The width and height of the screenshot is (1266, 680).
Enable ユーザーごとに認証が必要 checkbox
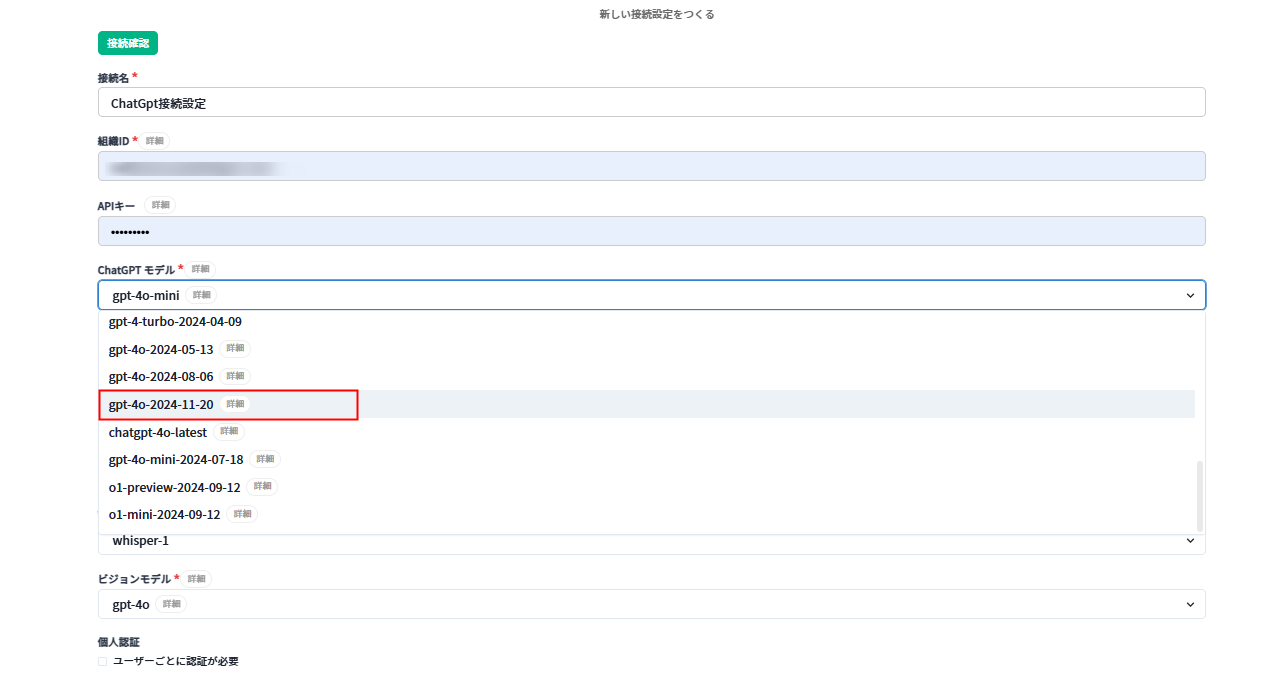pos(102,661)
